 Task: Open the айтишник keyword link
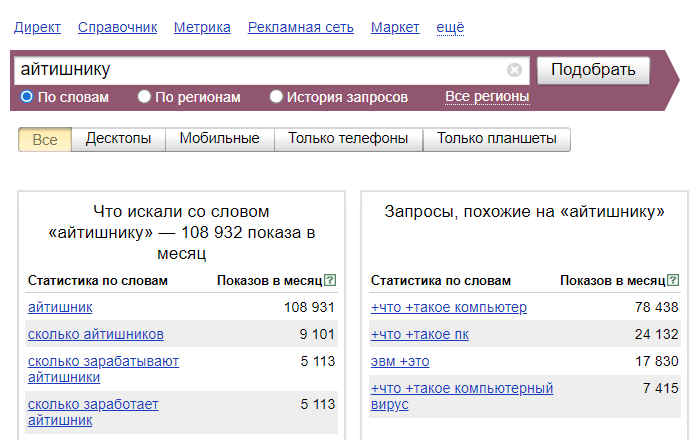click(x=60, y=307)
